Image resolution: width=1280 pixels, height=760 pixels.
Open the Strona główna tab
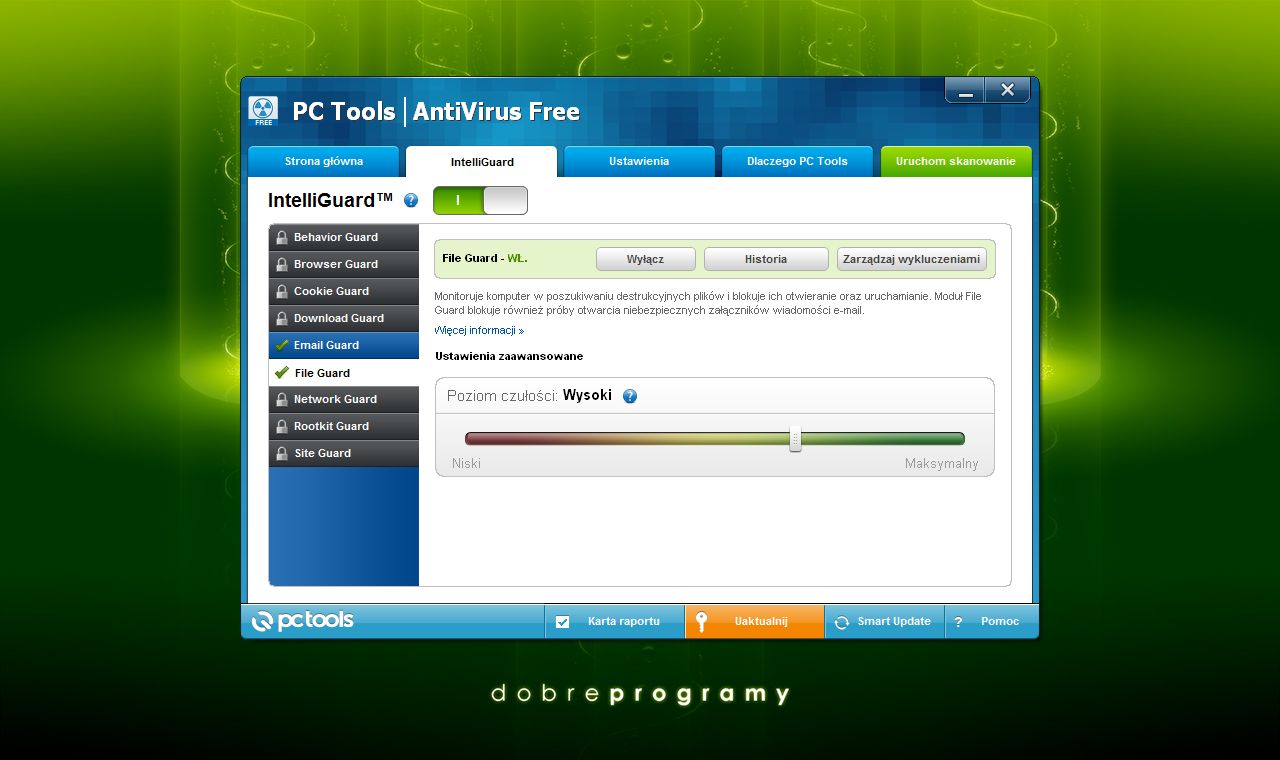[324, 161]
